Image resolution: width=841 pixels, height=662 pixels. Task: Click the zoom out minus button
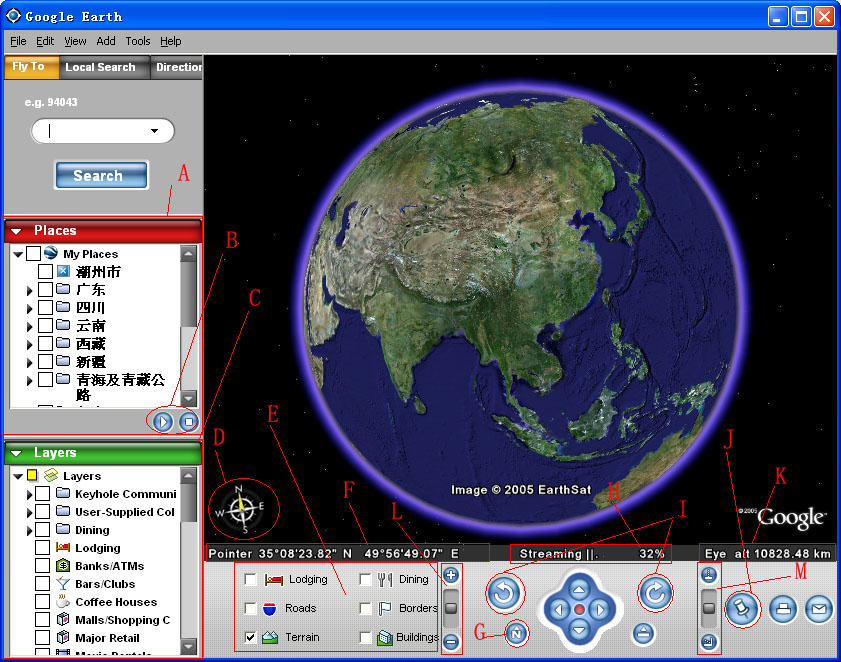(x=452, y=641)
